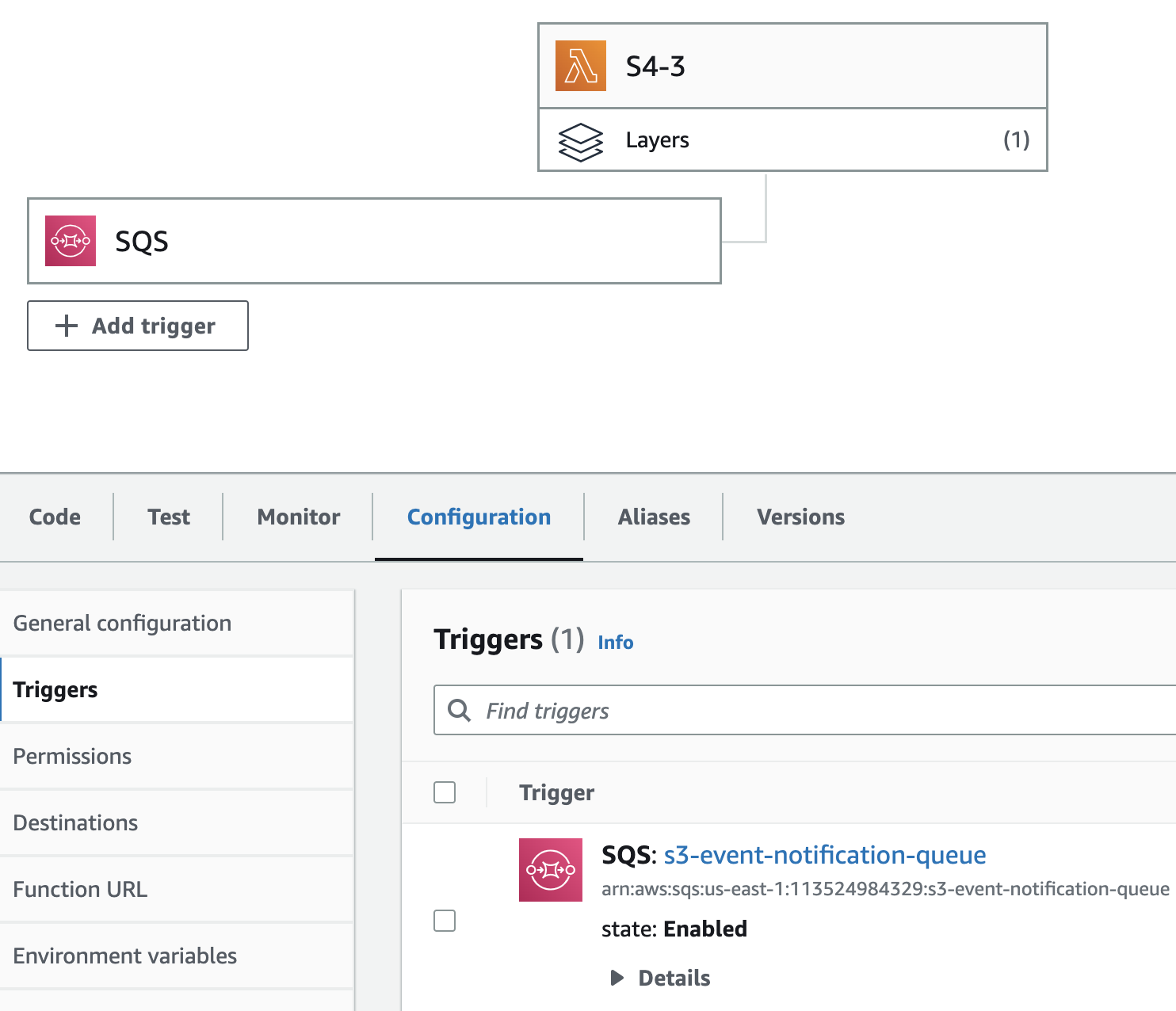Viewport: 1176px width, 1011px height.
Task: Click the Layers stack icon
Action: [581, 142]
